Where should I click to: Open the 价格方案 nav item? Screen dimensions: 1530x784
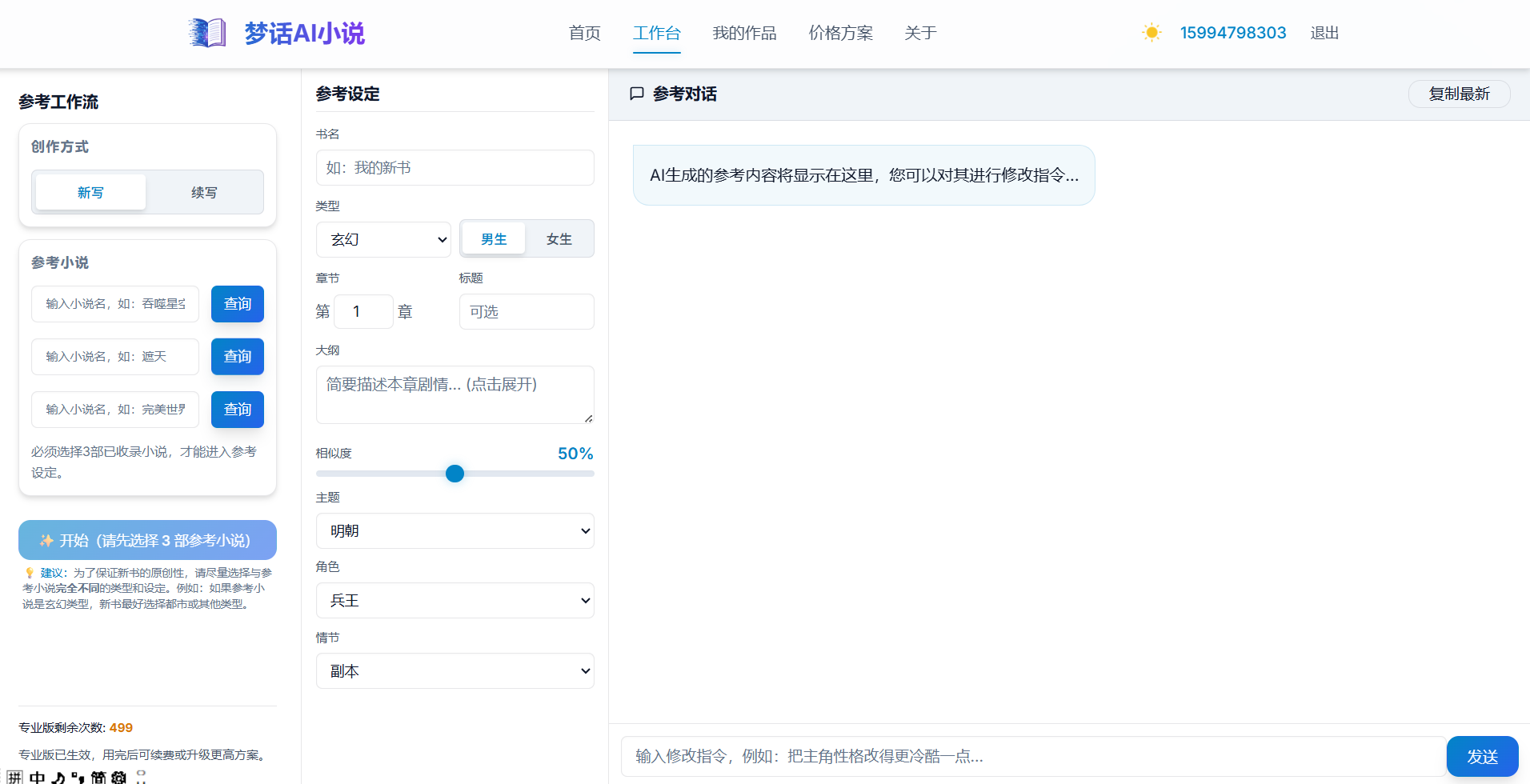840,33
